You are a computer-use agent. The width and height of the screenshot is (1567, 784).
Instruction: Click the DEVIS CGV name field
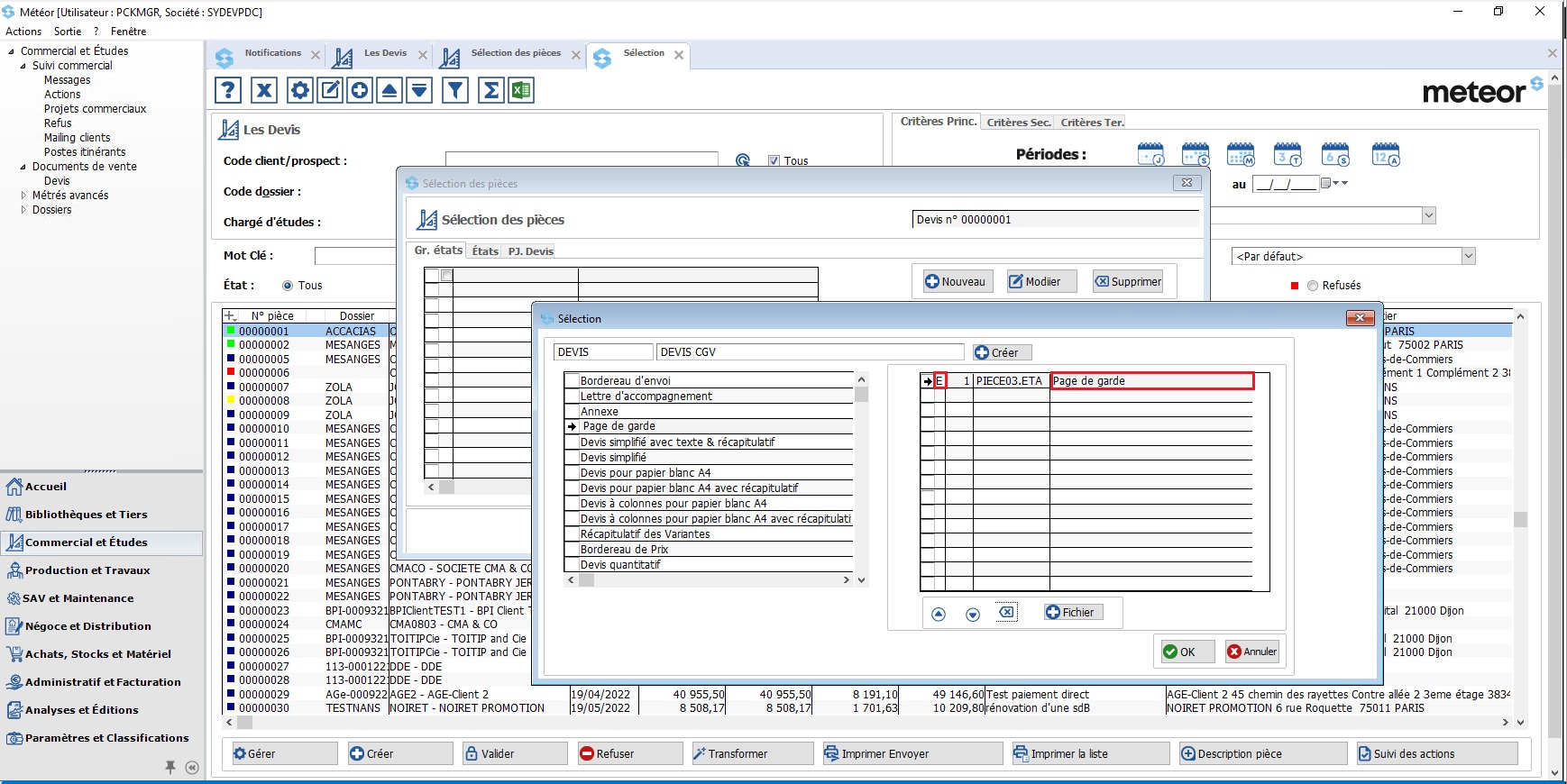point(810,352)
